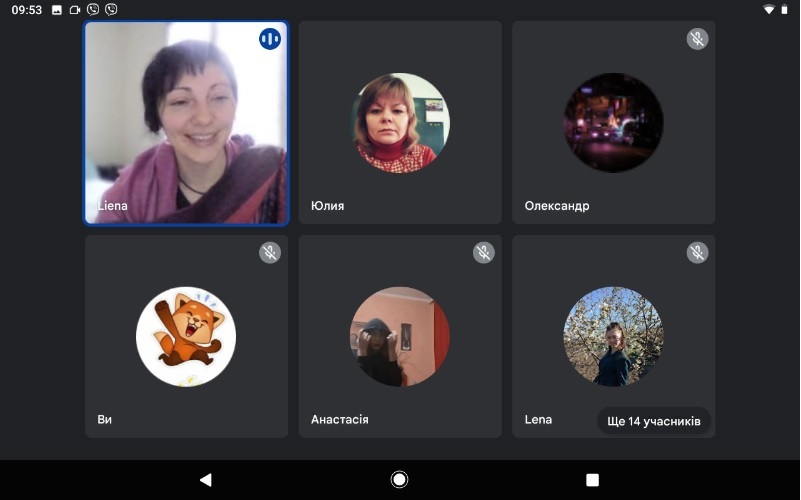The image size is (801, 500).
Task: Tap Анастасія's round profile photo
Action: pyautogui.click(x=400, y=336)
